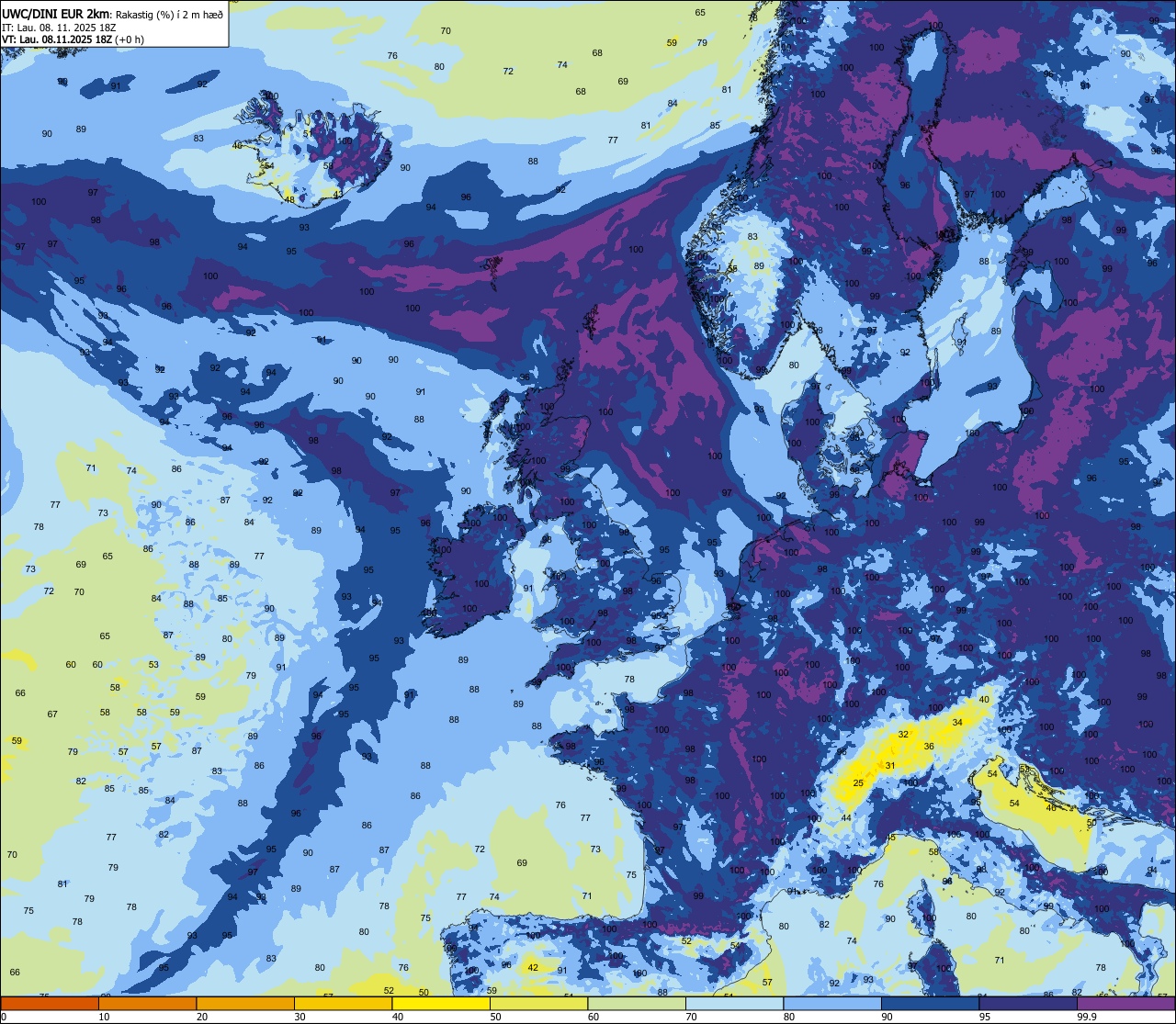Click the 80–90 % medium blue legend swatch
The height and width of the screenshot is (1024, 1176).
click(x=832, y=1003)
